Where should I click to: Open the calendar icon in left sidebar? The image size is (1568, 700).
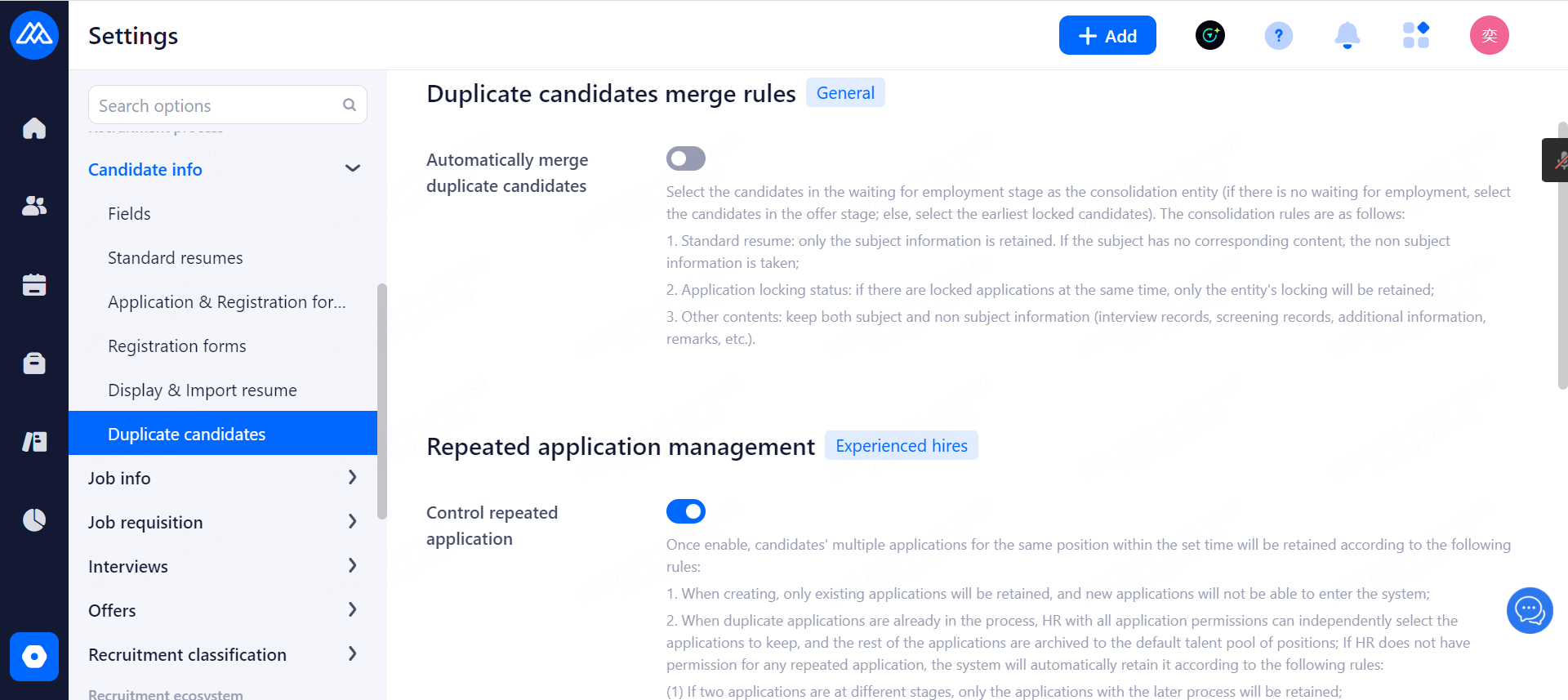tap(34, 284)
